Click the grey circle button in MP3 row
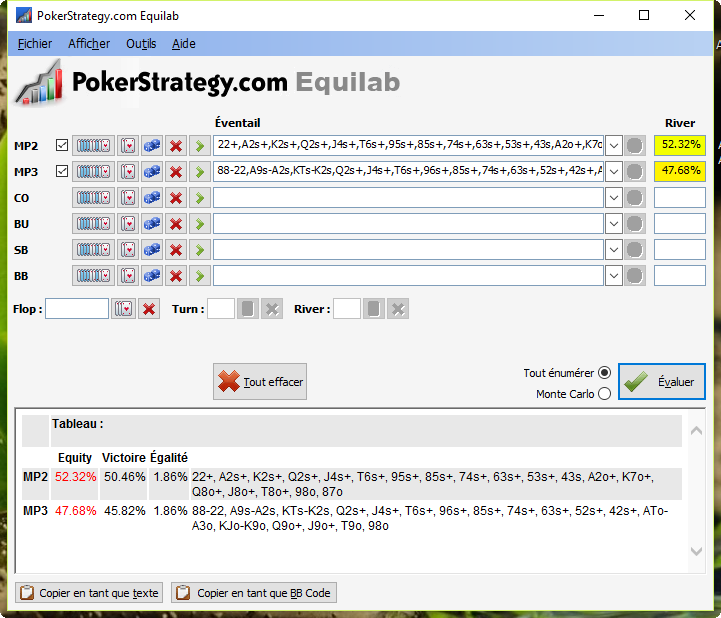Viewport: 721px width, 618px height. (635, 172)
